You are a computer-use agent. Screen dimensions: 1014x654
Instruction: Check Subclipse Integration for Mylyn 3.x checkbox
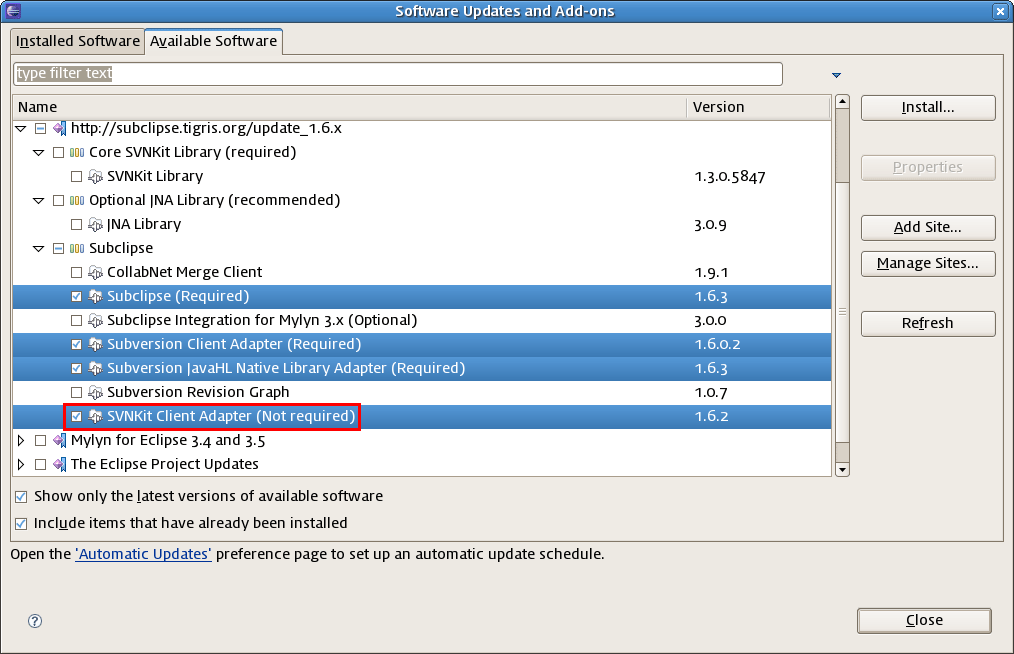pos(76,320)
